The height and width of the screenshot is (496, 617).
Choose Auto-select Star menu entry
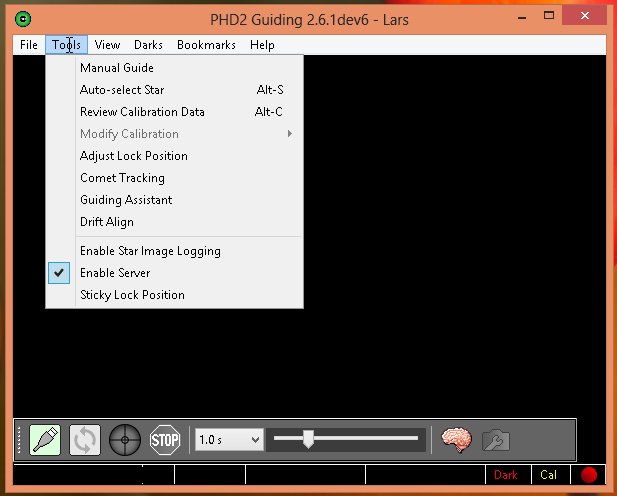174,90
